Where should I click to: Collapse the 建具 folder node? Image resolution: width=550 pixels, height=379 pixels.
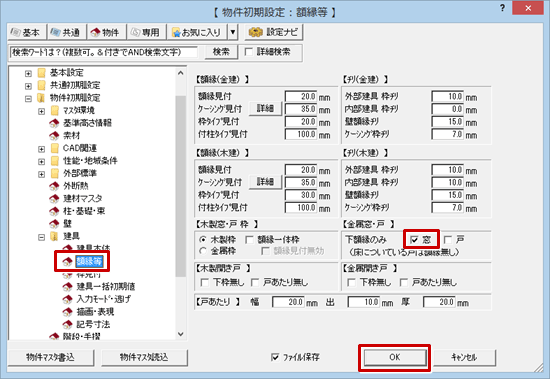pos(41,237)
